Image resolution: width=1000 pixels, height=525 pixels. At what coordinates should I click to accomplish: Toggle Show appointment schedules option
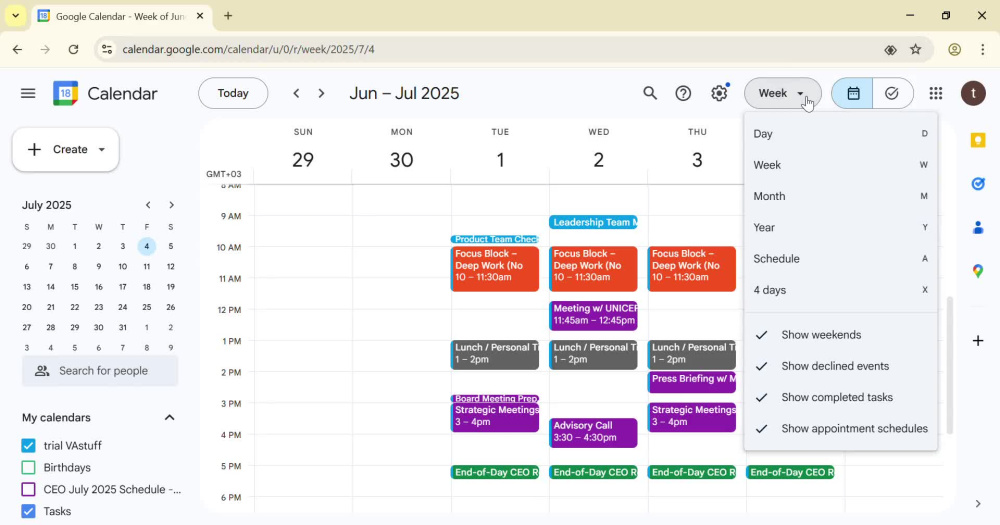pyautogui.click(x=841, y=429)
